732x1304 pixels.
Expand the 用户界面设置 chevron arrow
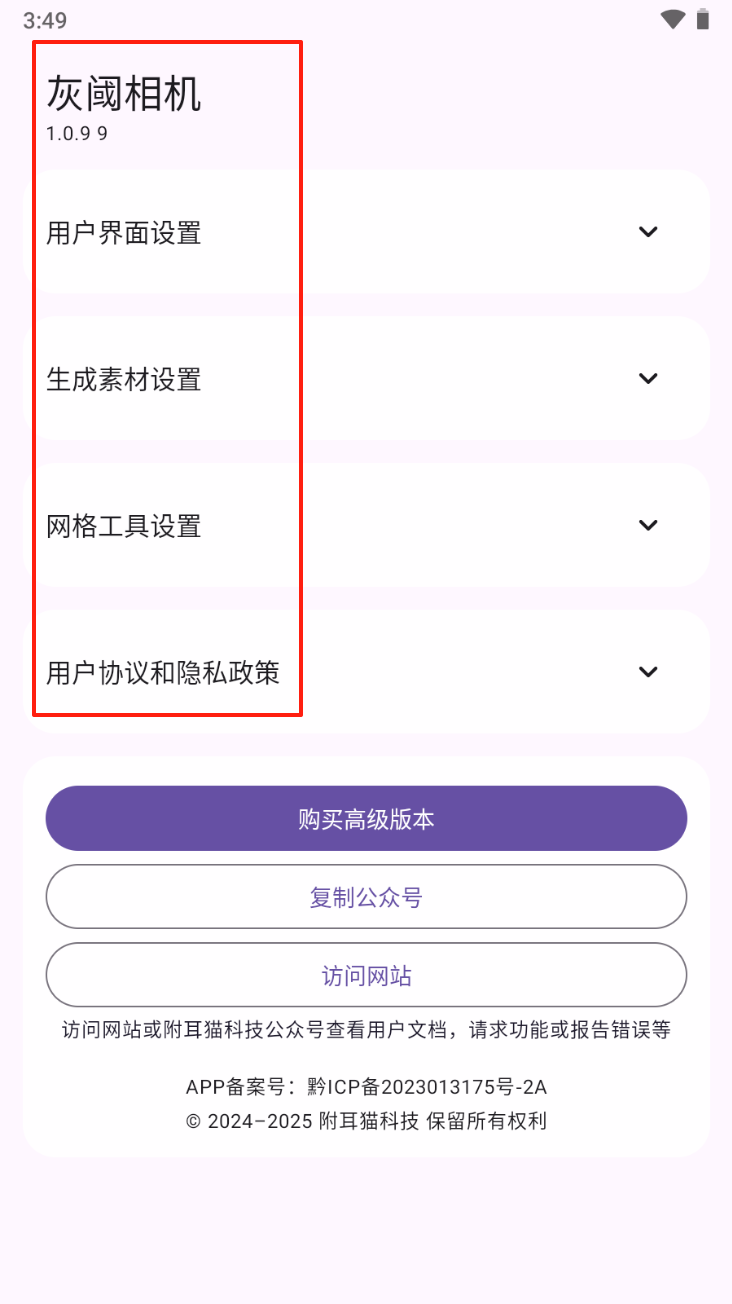pyautogui.click(x=648, y=232)
